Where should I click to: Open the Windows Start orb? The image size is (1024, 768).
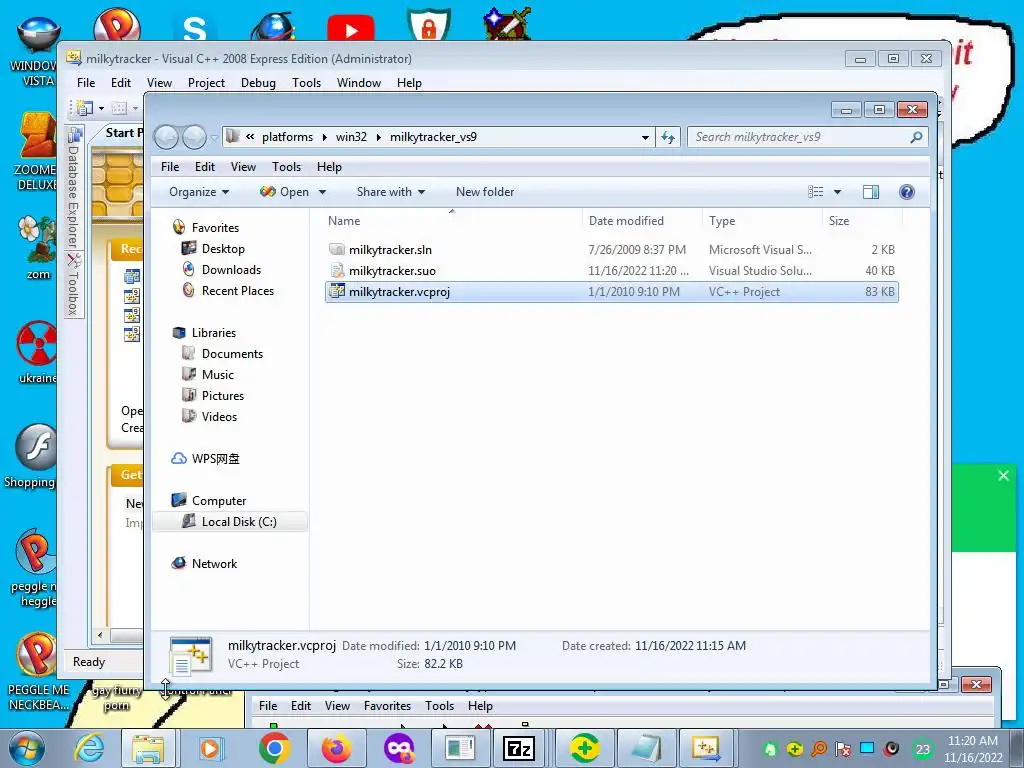27,748
